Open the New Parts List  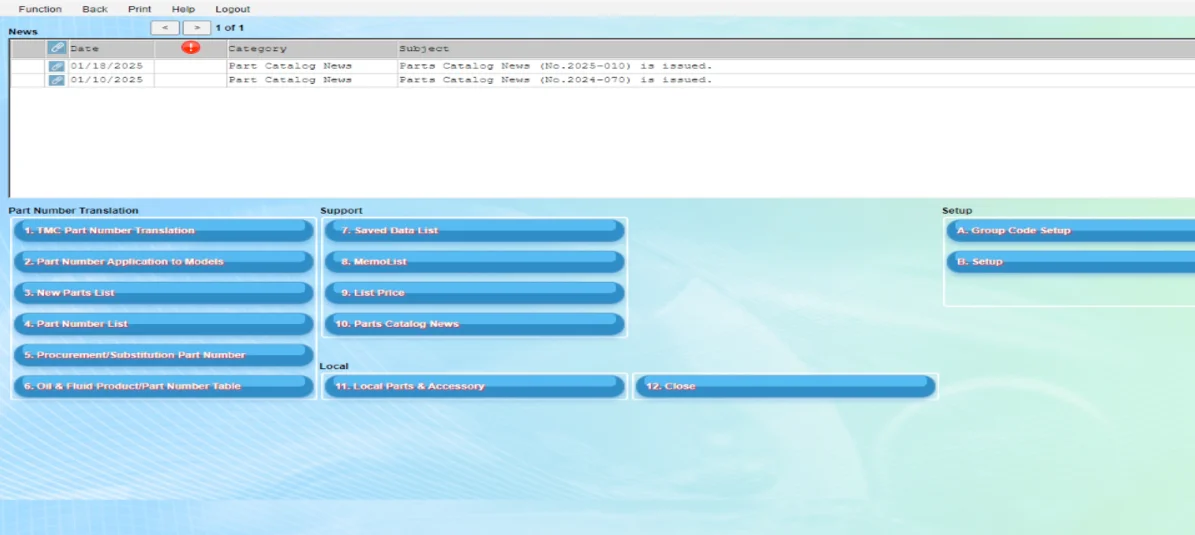(x=164, y=293)
